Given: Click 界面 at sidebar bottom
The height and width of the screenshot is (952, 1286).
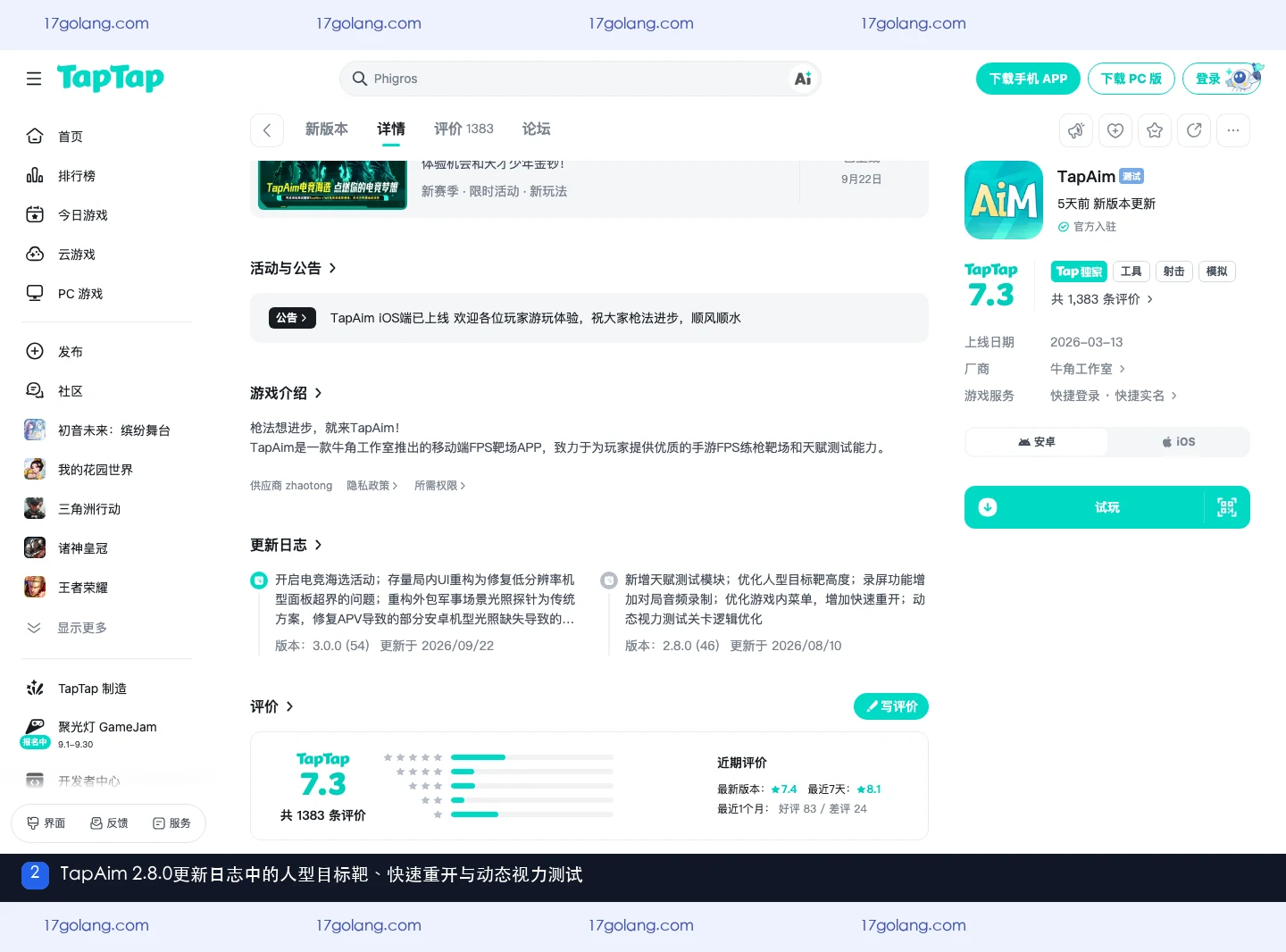Looking at the screenshot, I should [x=46, y=823].
